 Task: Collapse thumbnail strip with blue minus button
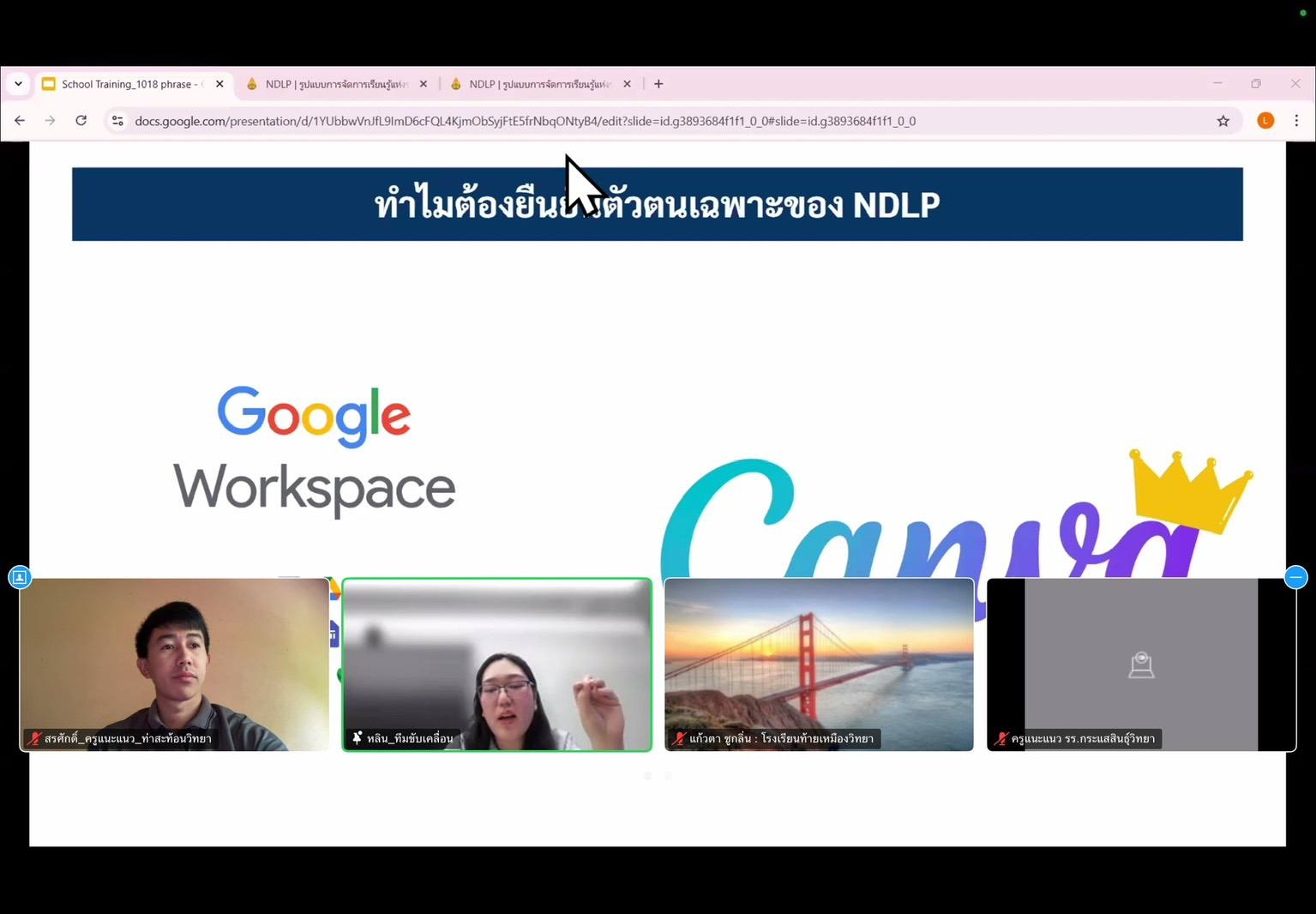(x=1296, y=577)
